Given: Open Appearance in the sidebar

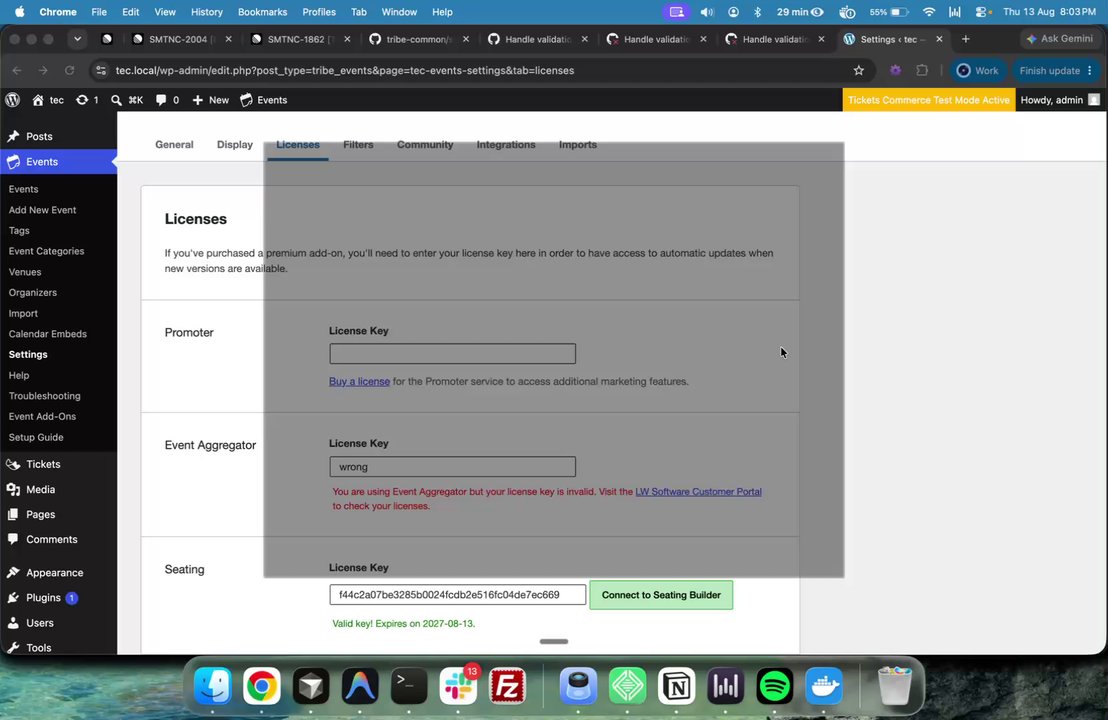Looking at the screenshot, I should pyautogui.click(x=58, y=572).
